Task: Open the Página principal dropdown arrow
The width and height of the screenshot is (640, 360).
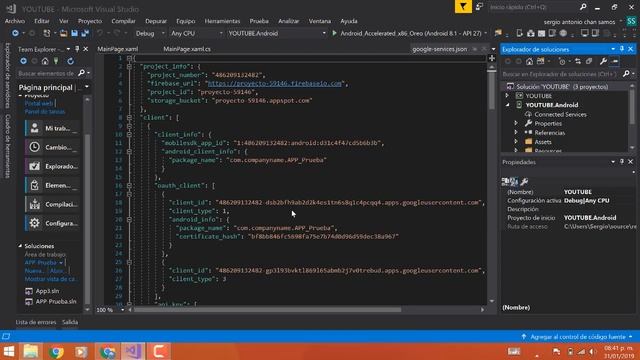Action: [x=87, y=87]
